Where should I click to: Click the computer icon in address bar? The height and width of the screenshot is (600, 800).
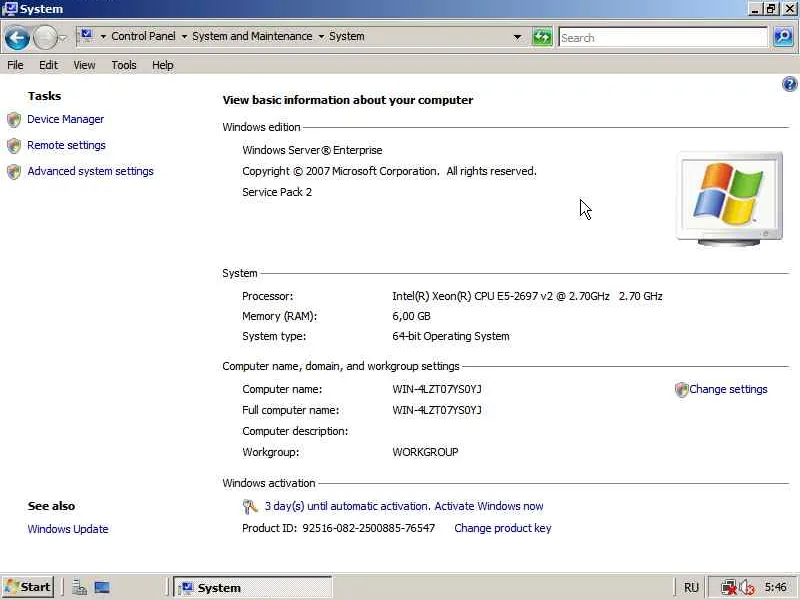click(86, 35)
